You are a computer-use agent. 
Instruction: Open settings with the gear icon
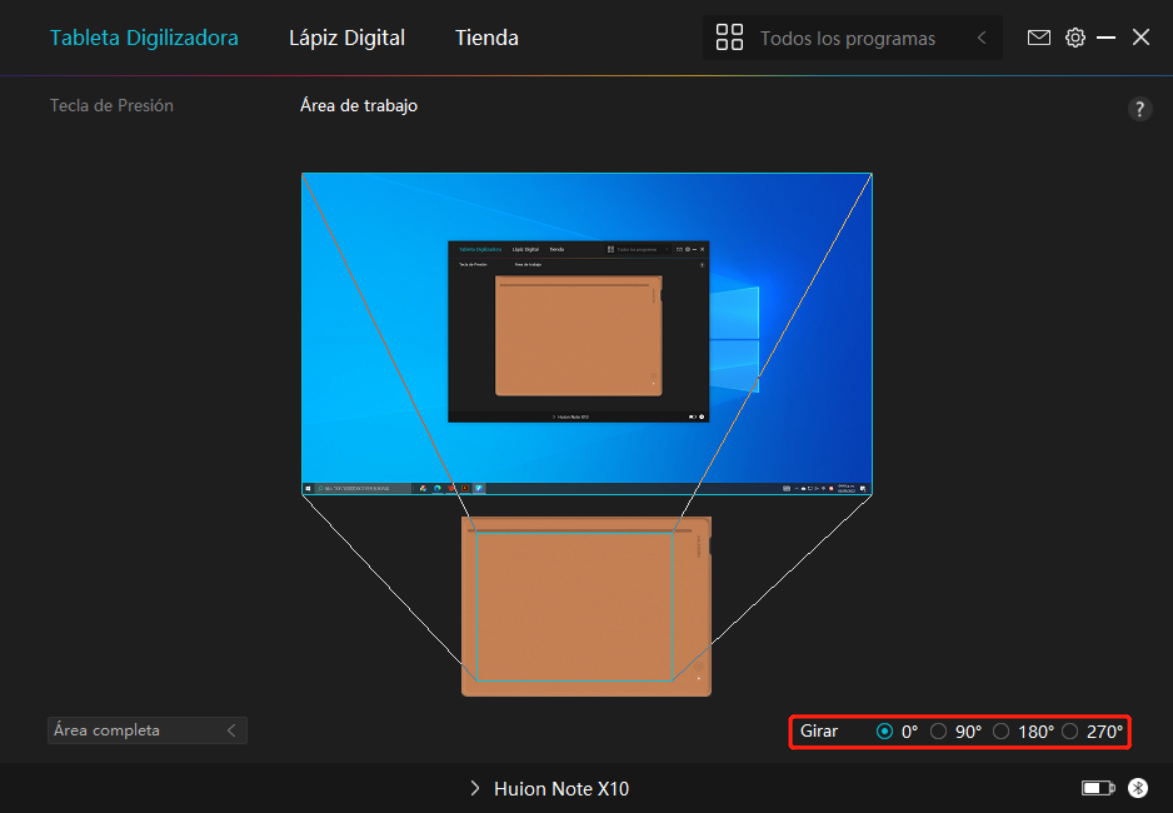[1075, 37]
